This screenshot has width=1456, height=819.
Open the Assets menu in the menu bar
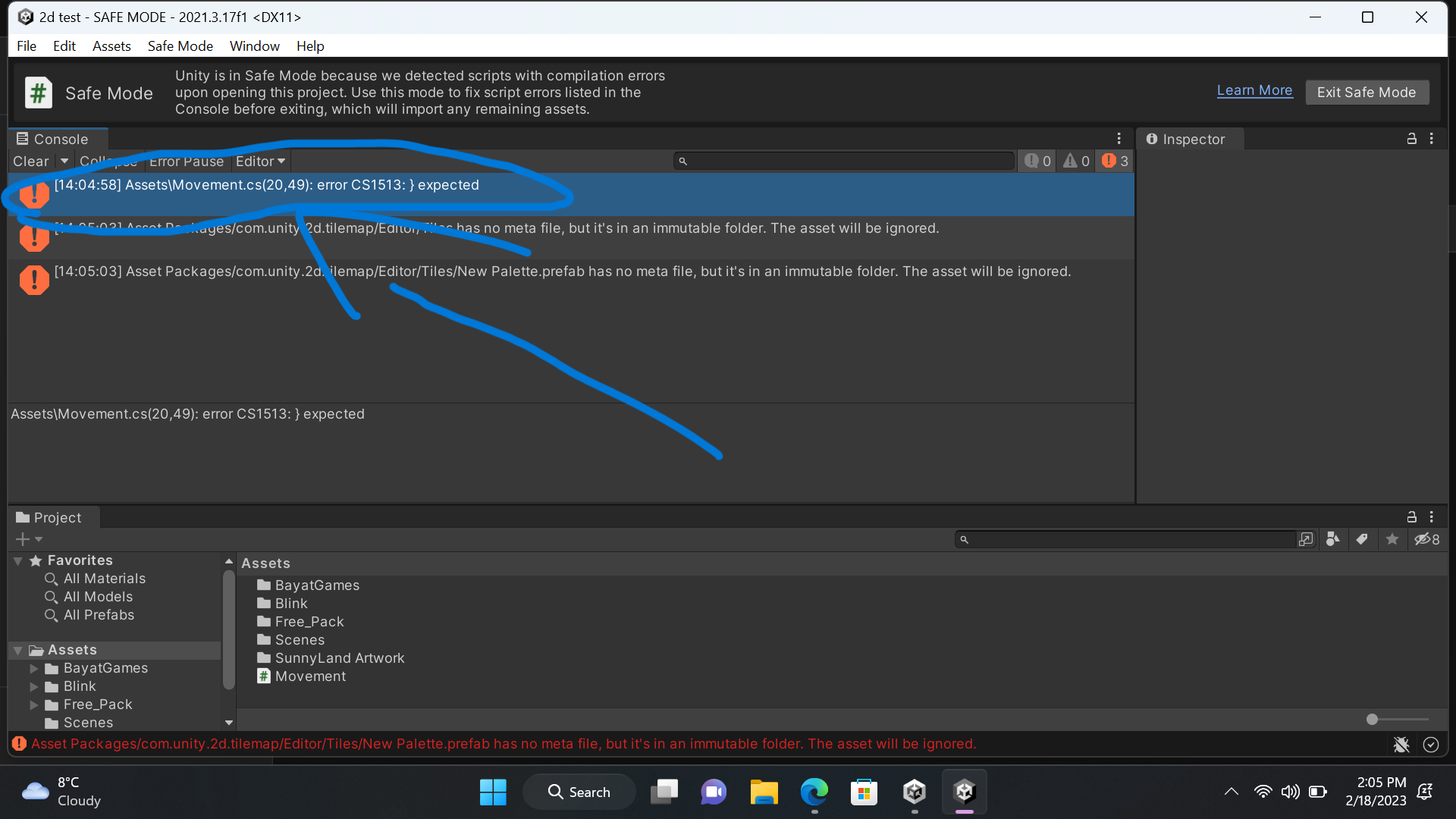coord(111,46)
